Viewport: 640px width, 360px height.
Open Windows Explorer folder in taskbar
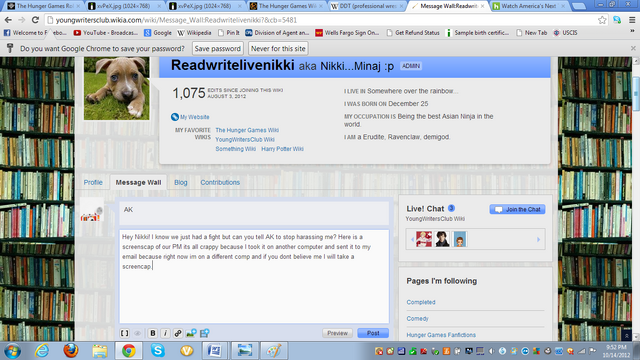[100, 351]
